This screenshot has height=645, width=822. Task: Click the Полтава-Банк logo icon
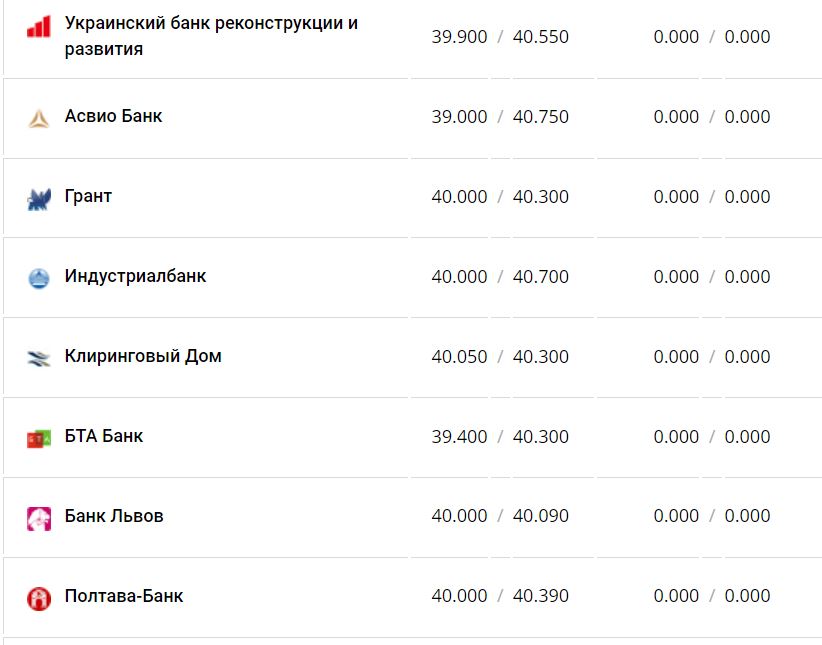38,599
